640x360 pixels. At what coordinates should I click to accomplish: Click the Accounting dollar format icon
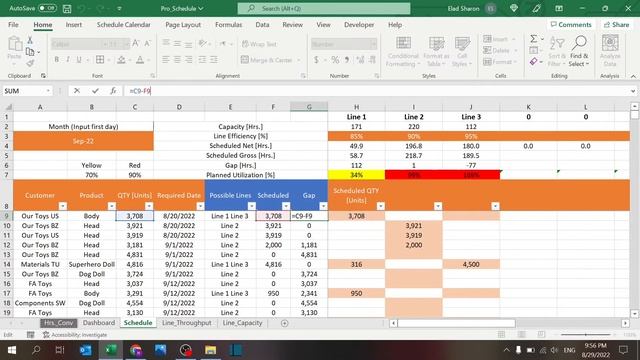pos(316,60)
